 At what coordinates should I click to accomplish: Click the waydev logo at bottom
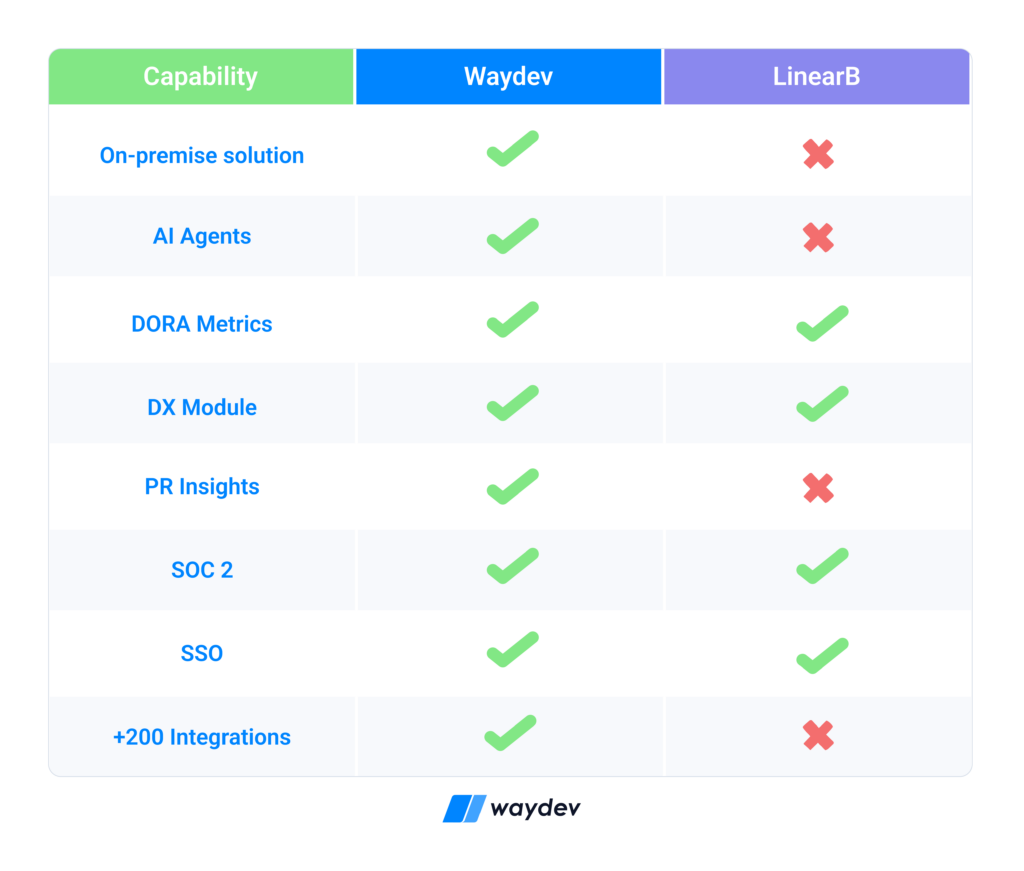click(x=511, y=808)
